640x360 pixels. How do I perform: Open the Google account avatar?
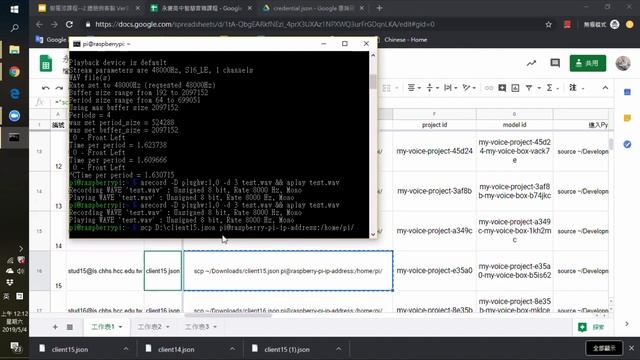click(623, 63)
